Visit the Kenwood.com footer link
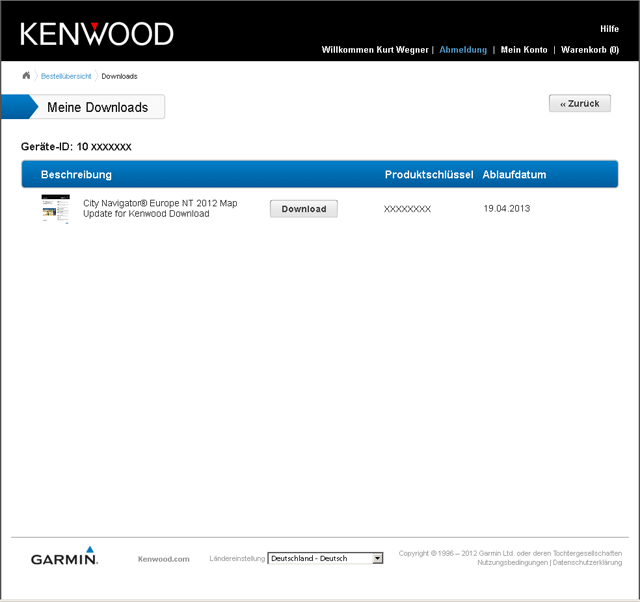640x602 pixels. (x=163, y=559)
